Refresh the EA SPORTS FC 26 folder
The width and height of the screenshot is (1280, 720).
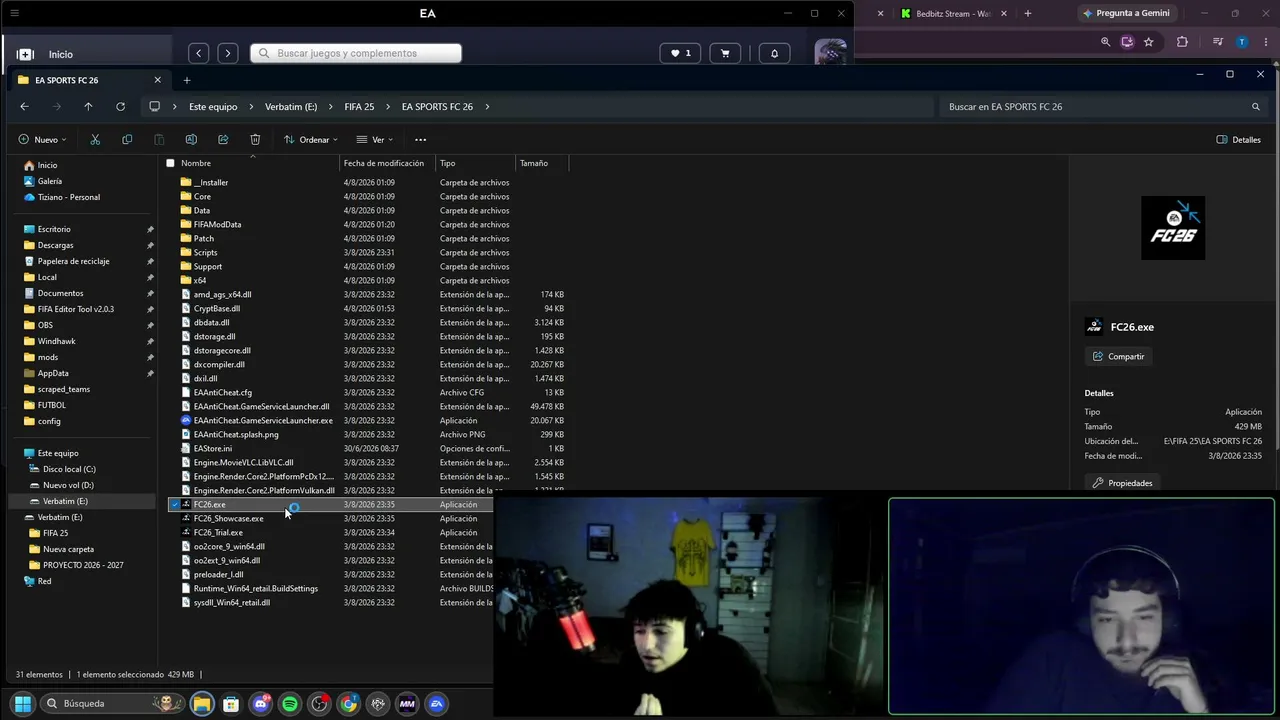120,107
